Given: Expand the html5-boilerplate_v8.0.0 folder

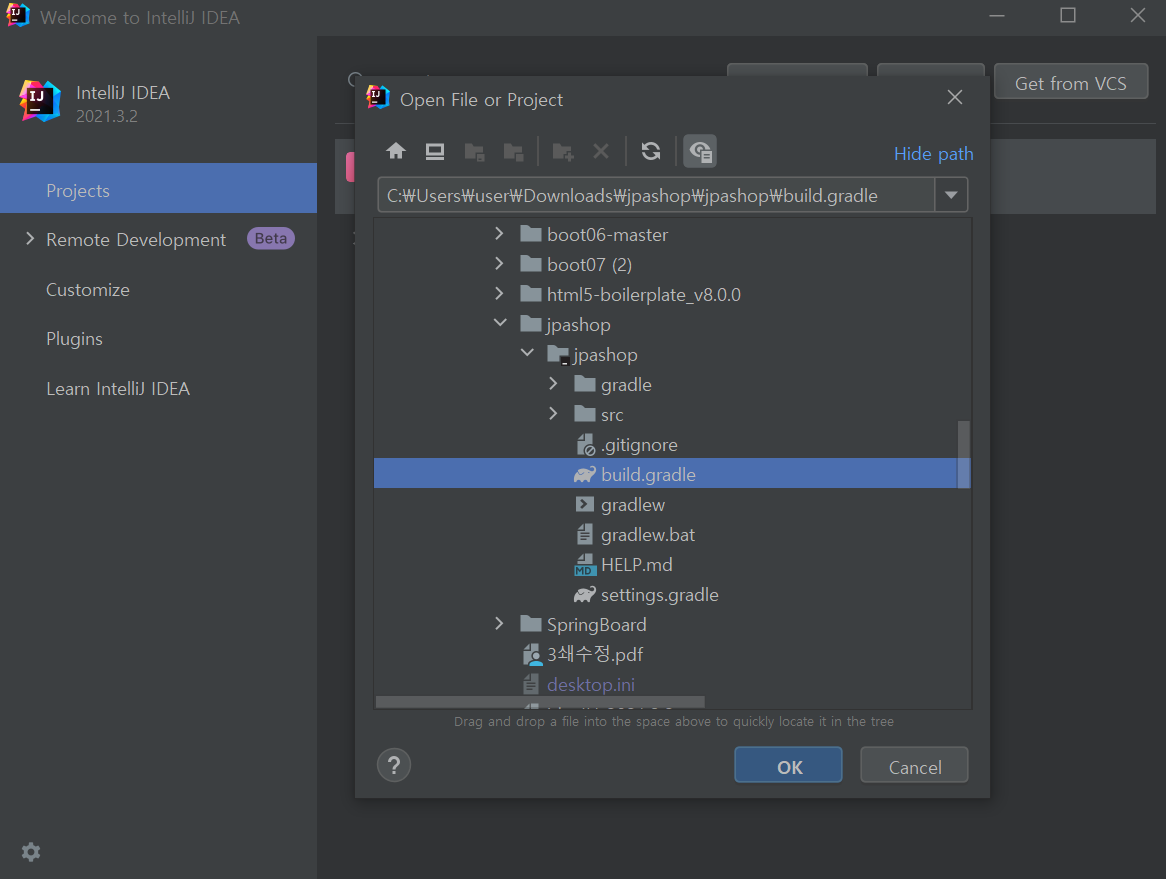Looking at the screenshot, I should (x=499, y=294).
